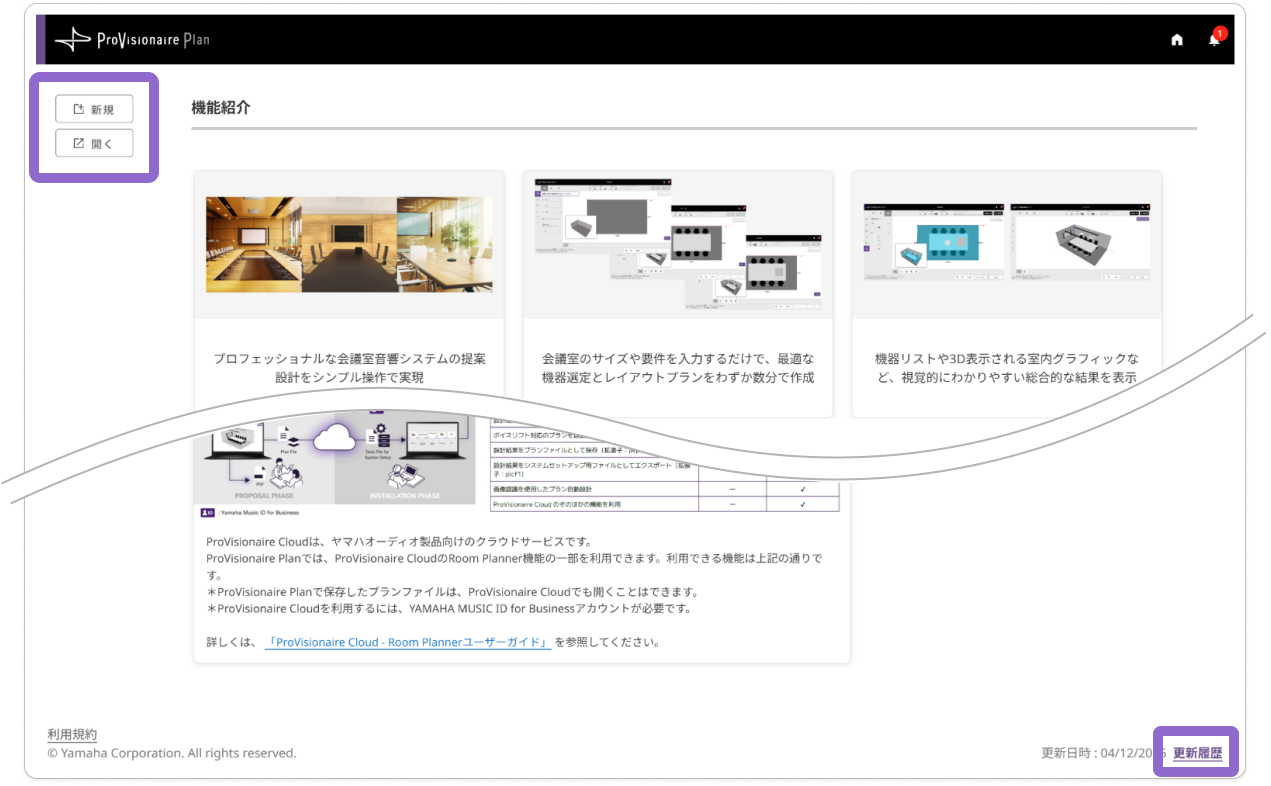Create a new plan with 新規
This screenshot has width=1271, height=786.
(94, 109)
